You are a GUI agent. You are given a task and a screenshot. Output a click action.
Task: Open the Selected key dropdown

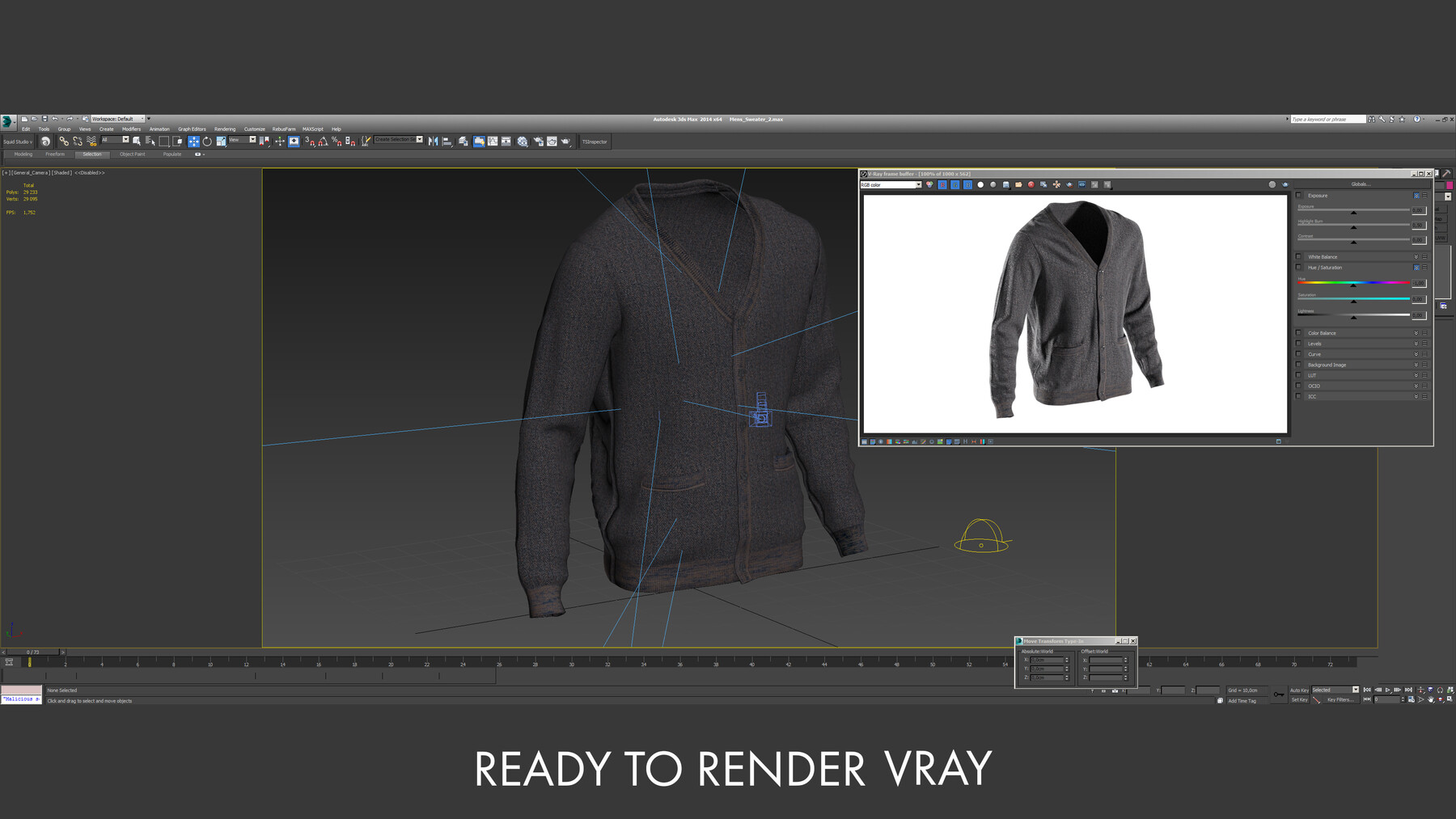[x=1335, y=690]
